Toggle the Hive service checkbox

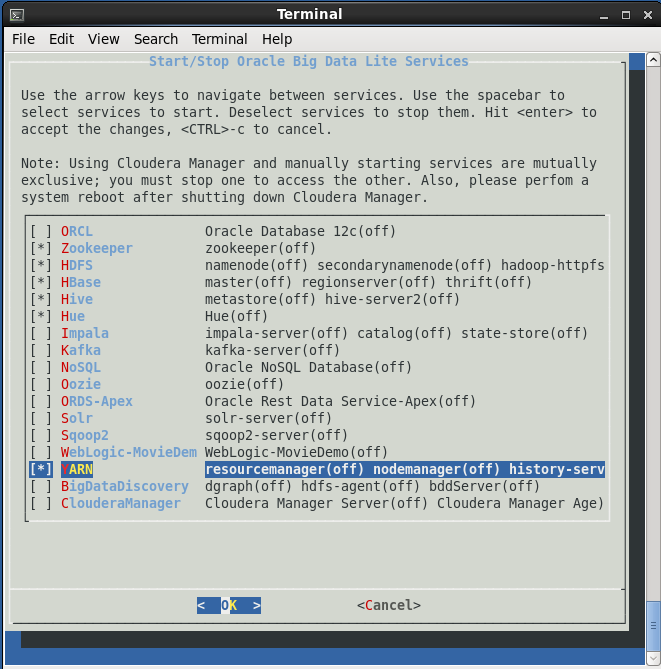coord(41,300)
